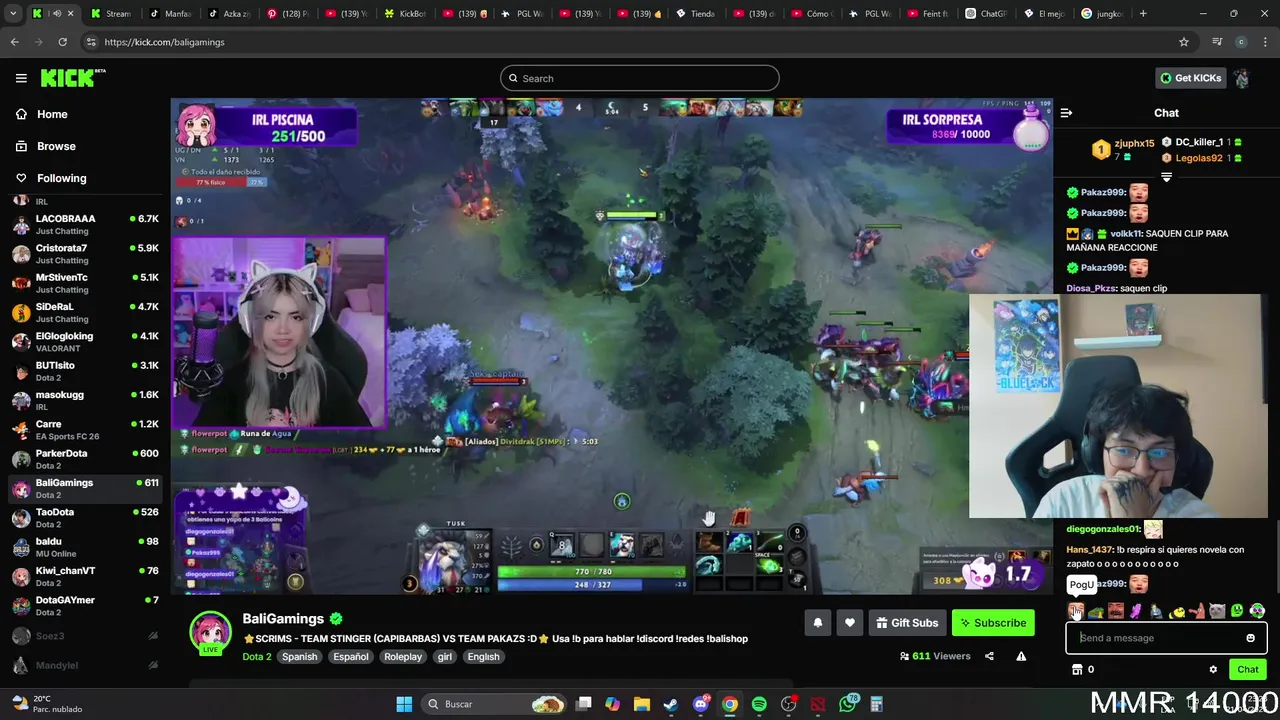Screen dimensions: 1280x720
Task: Select the green frog quick emote
Action: tap(1096, 611)
